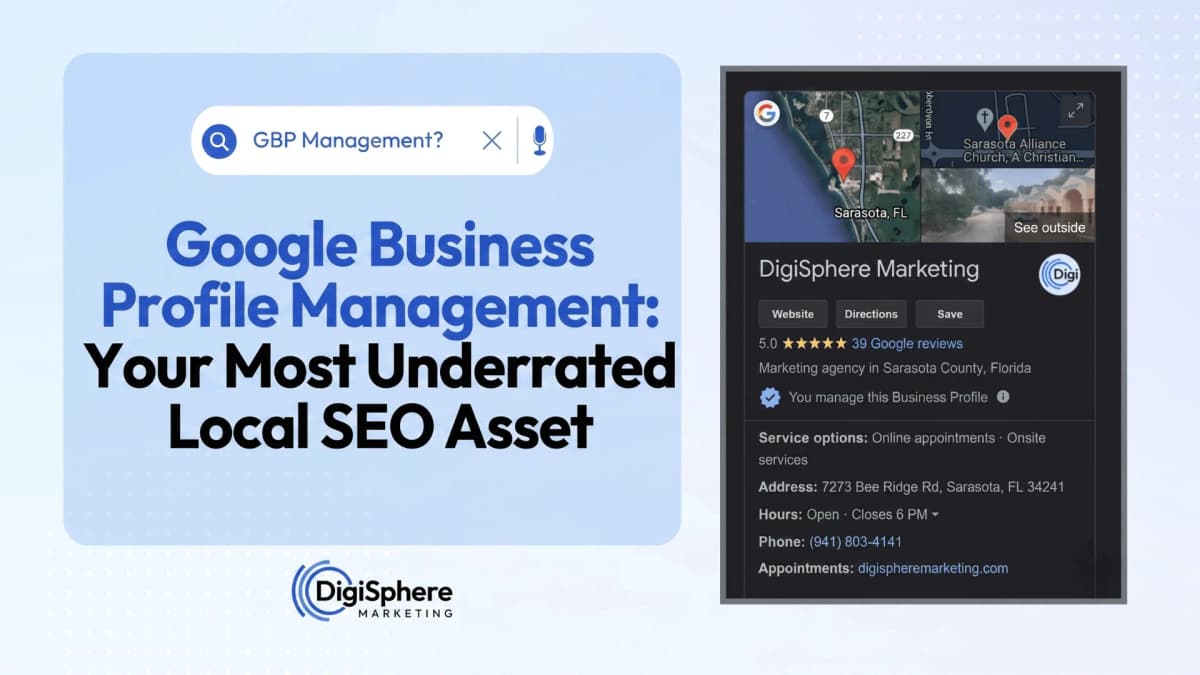Open the 39 Google reviews link

pos(907,342)
